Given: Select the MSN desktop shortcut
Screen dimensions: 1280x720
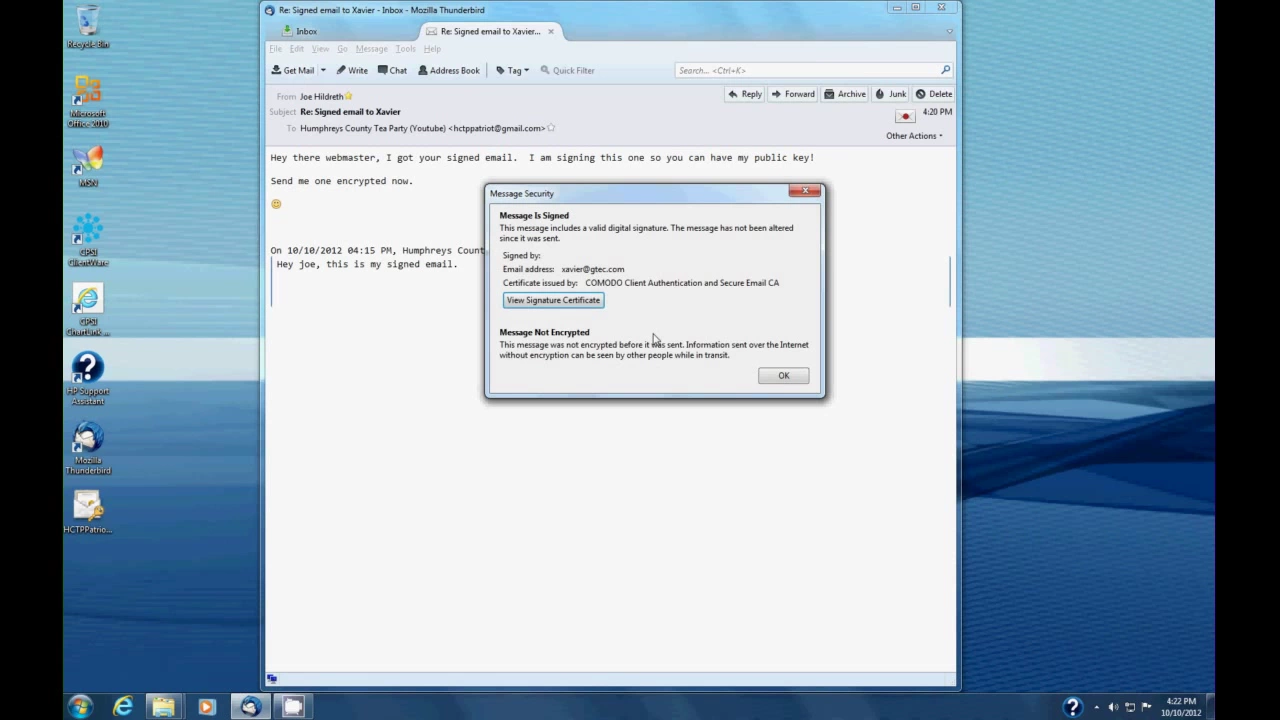Looking at the screenshot, I should pyautogui.click(x=88, y=167).
